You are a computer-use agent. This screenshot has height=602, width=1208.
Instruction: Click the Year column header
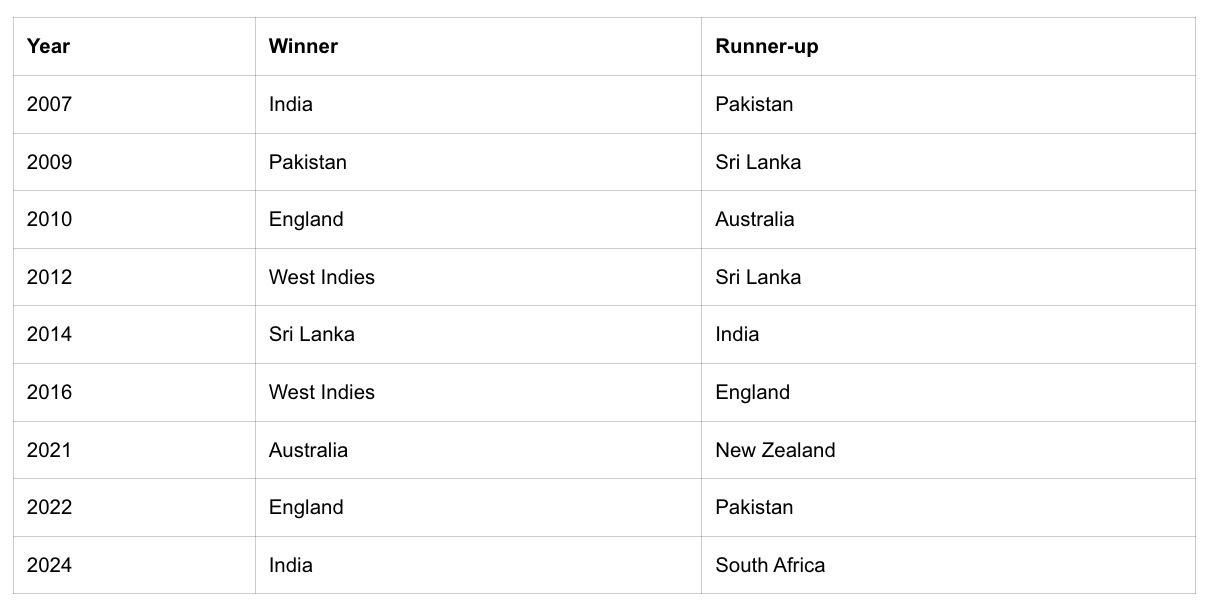[x=48, y=46]
